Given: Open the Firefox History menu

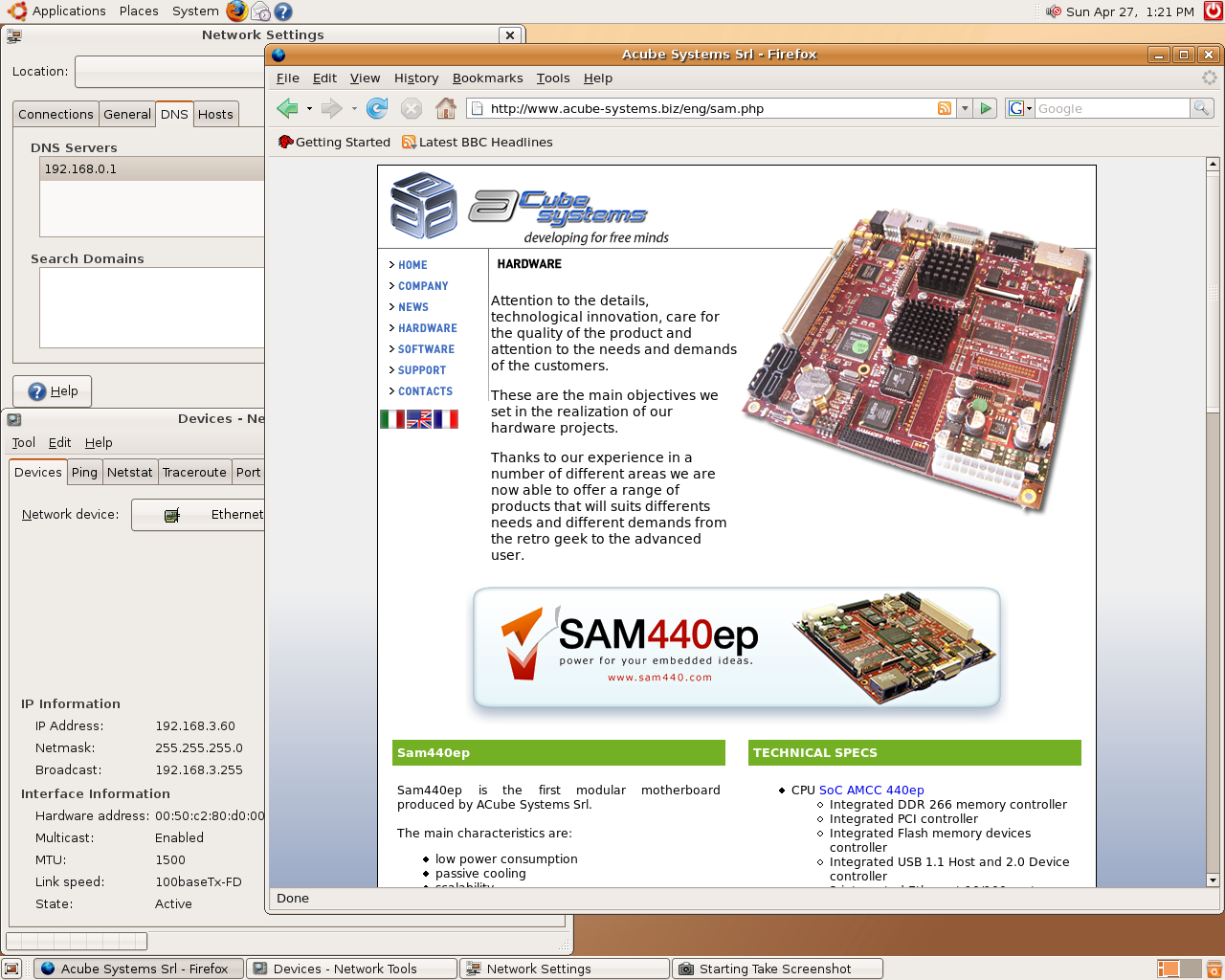Looking at the screenshot, I should (416, 78).
